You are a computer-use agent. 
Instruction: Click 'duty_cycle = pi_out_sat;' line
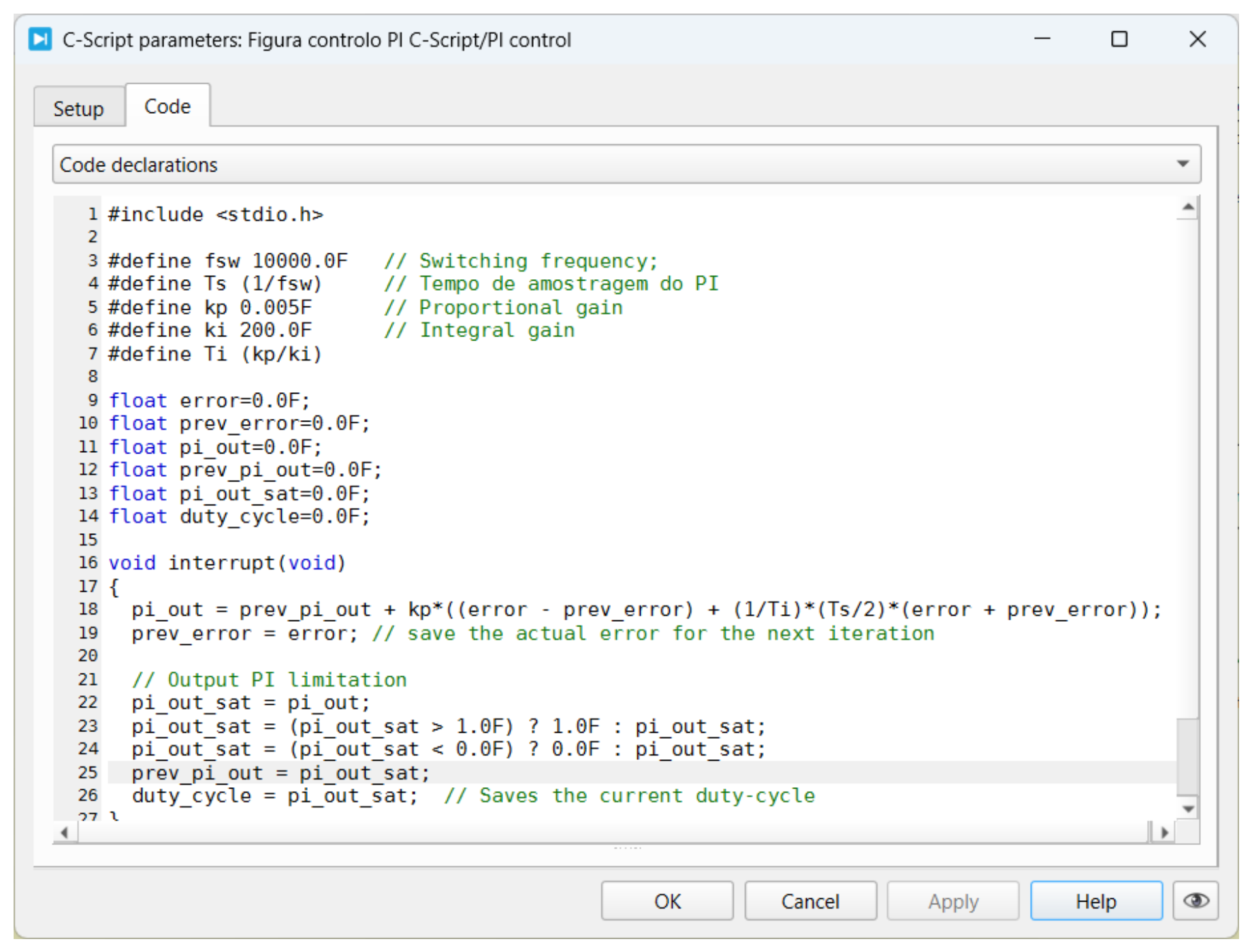274,795
